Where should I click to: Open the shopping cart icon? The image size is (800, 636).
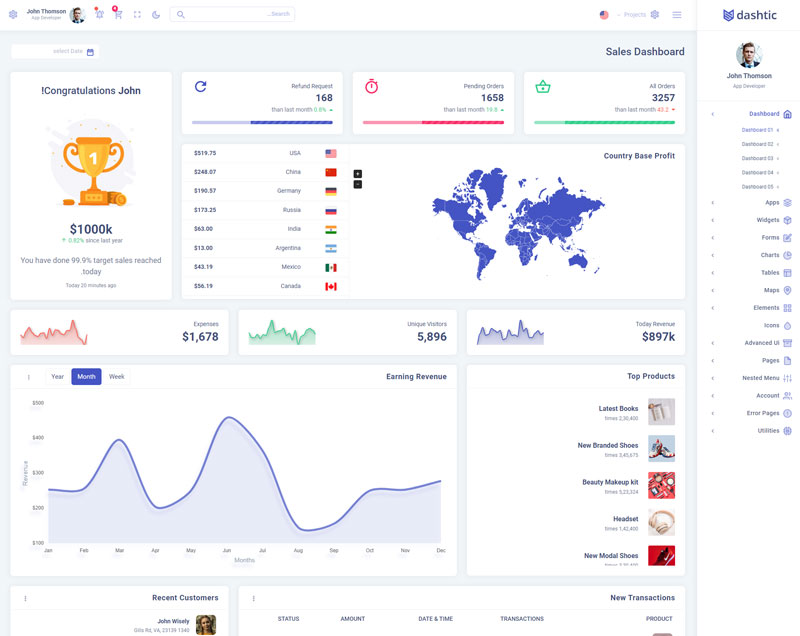pyautogui.click(x=118, y=14)
